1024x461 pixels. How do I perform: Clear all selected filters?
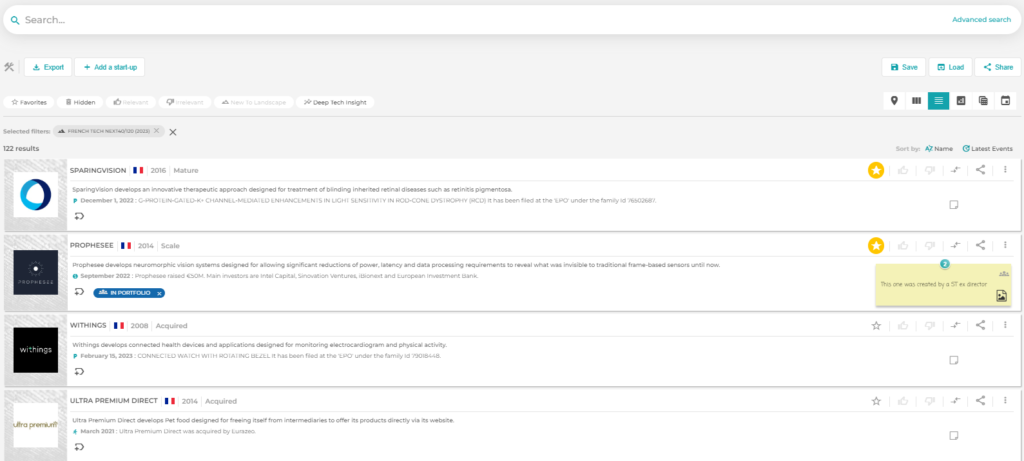[173, 132]
